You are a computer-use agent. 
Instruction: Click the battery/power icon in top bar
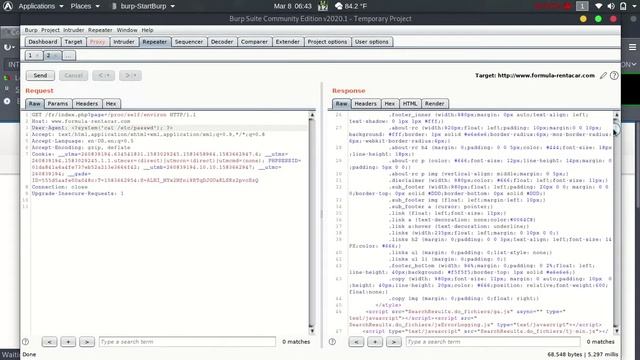click(623, 6)
